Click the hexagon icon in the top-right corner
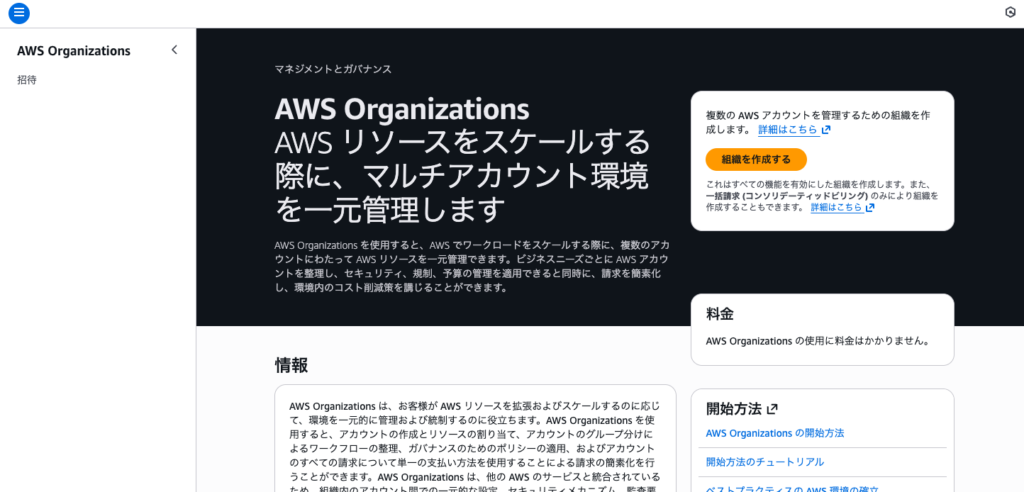 click(1009, 12)
